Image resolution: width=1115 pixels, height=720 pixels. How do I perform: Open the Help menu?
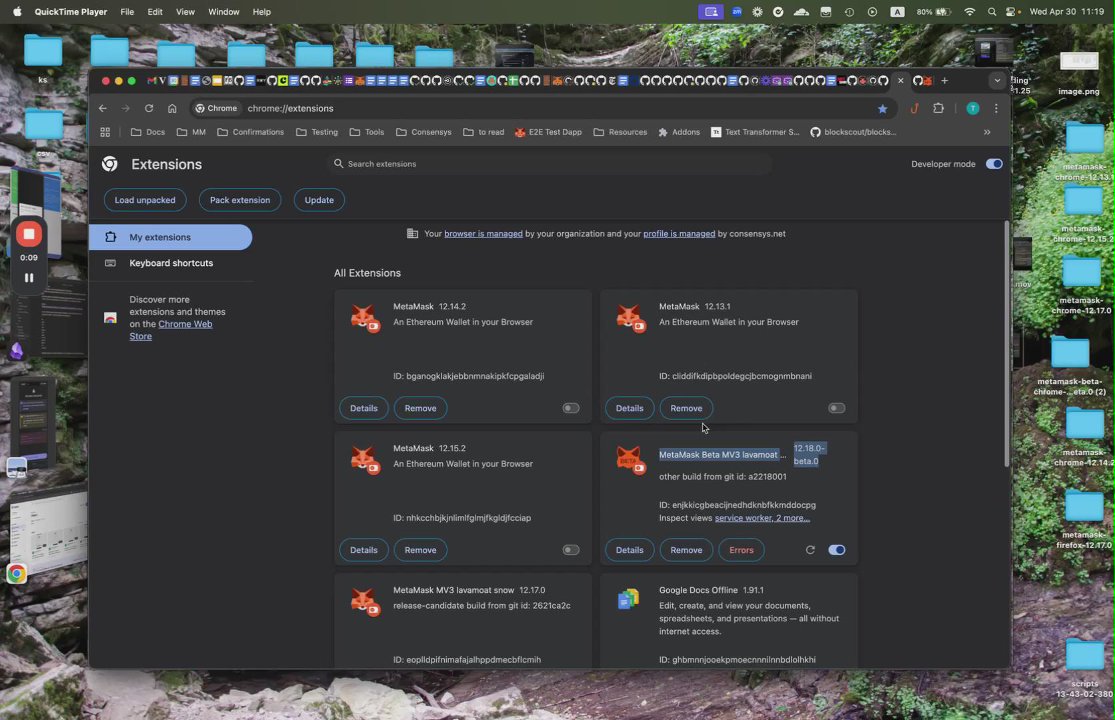[x=262, y=12]
